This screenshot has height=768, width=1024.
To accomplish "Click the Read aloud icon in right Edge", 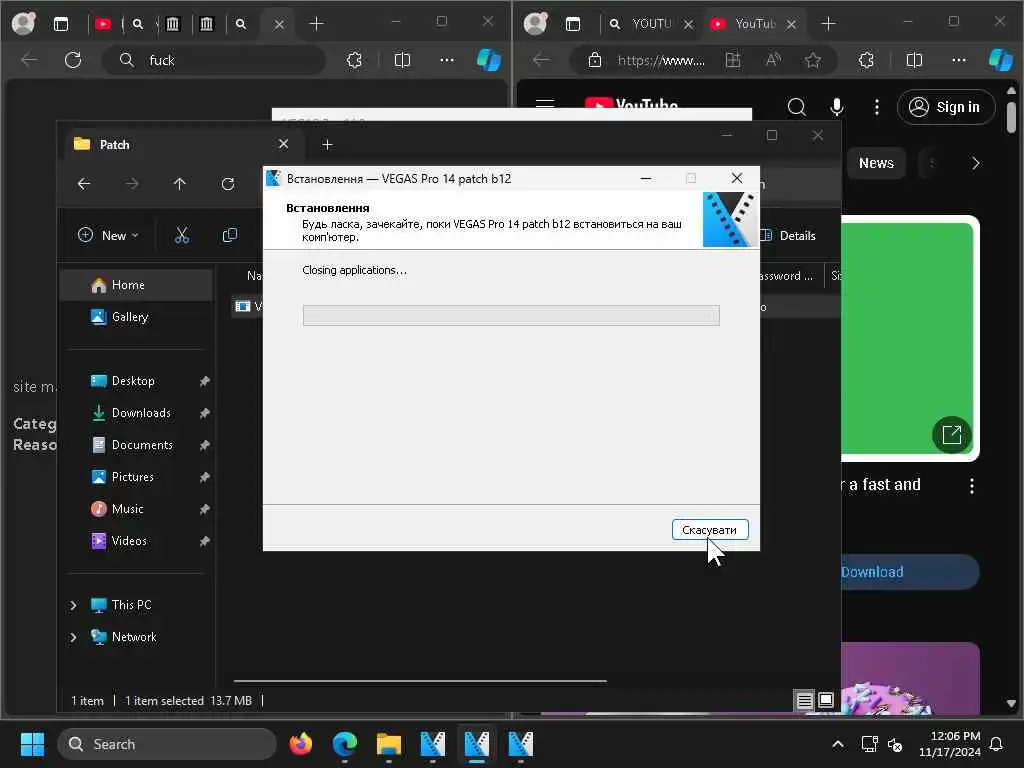I will pyautogui.click(x=773, y=60).
